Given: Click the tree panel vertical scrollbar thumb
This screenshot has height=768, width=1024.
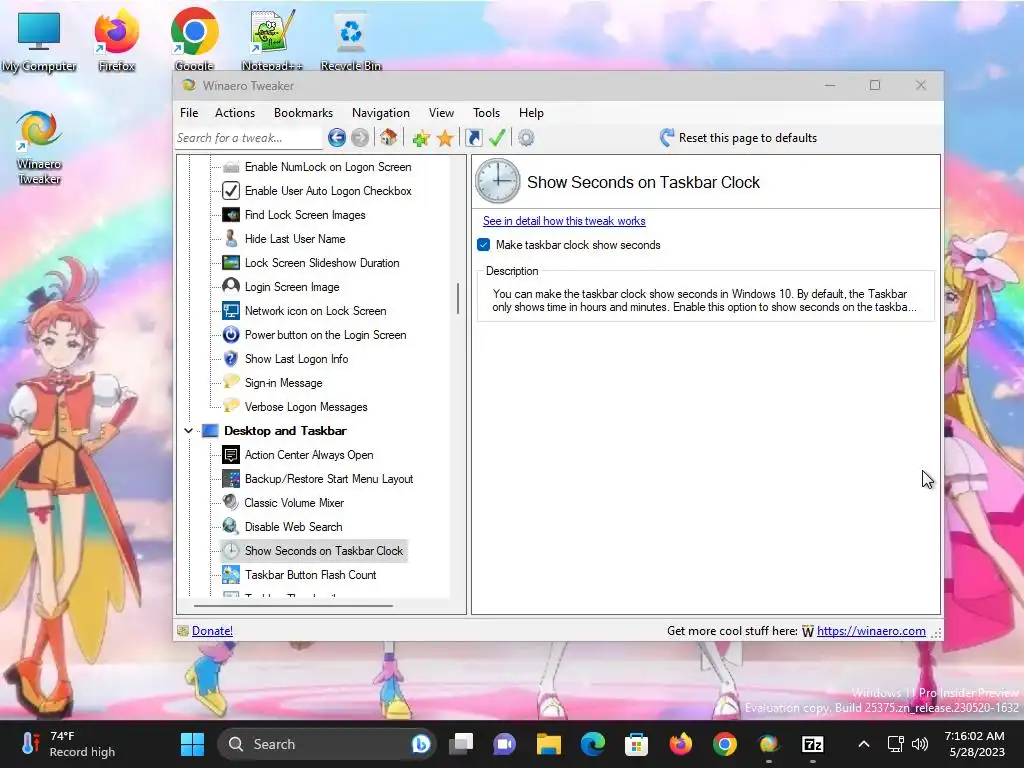Looking at the screenshot, I should click(x=458, y=298).
